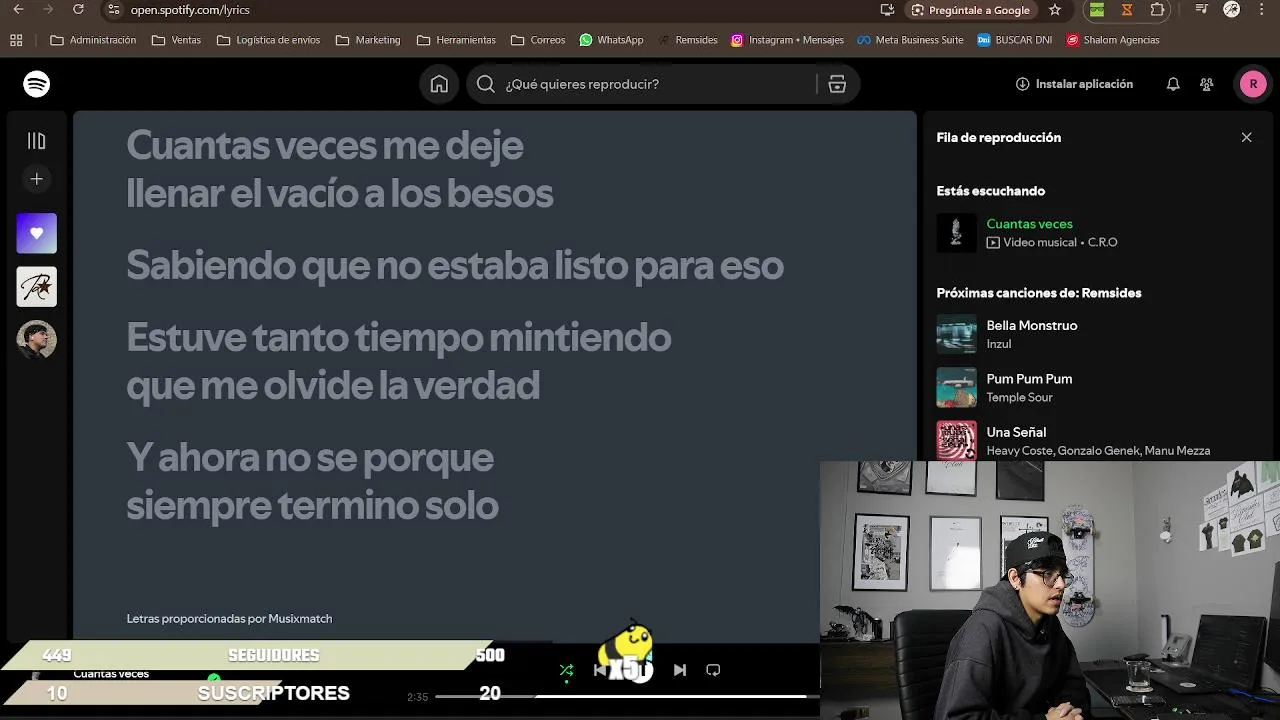The width and height of the screenshot is (1280, 720).
Task: Go forward in browser
Action: [48, 10]
